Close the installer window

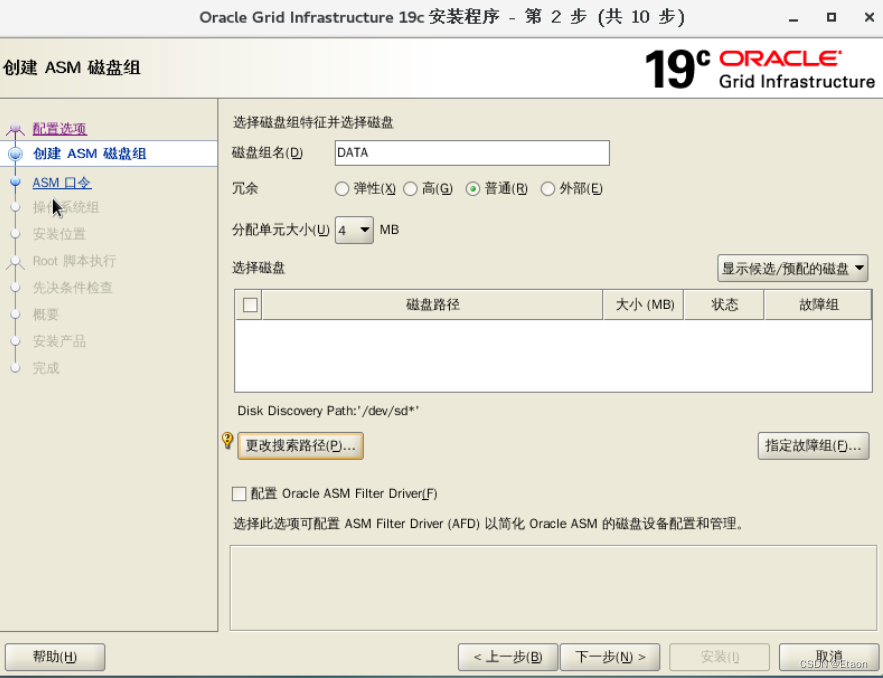(x=869, y=17)
